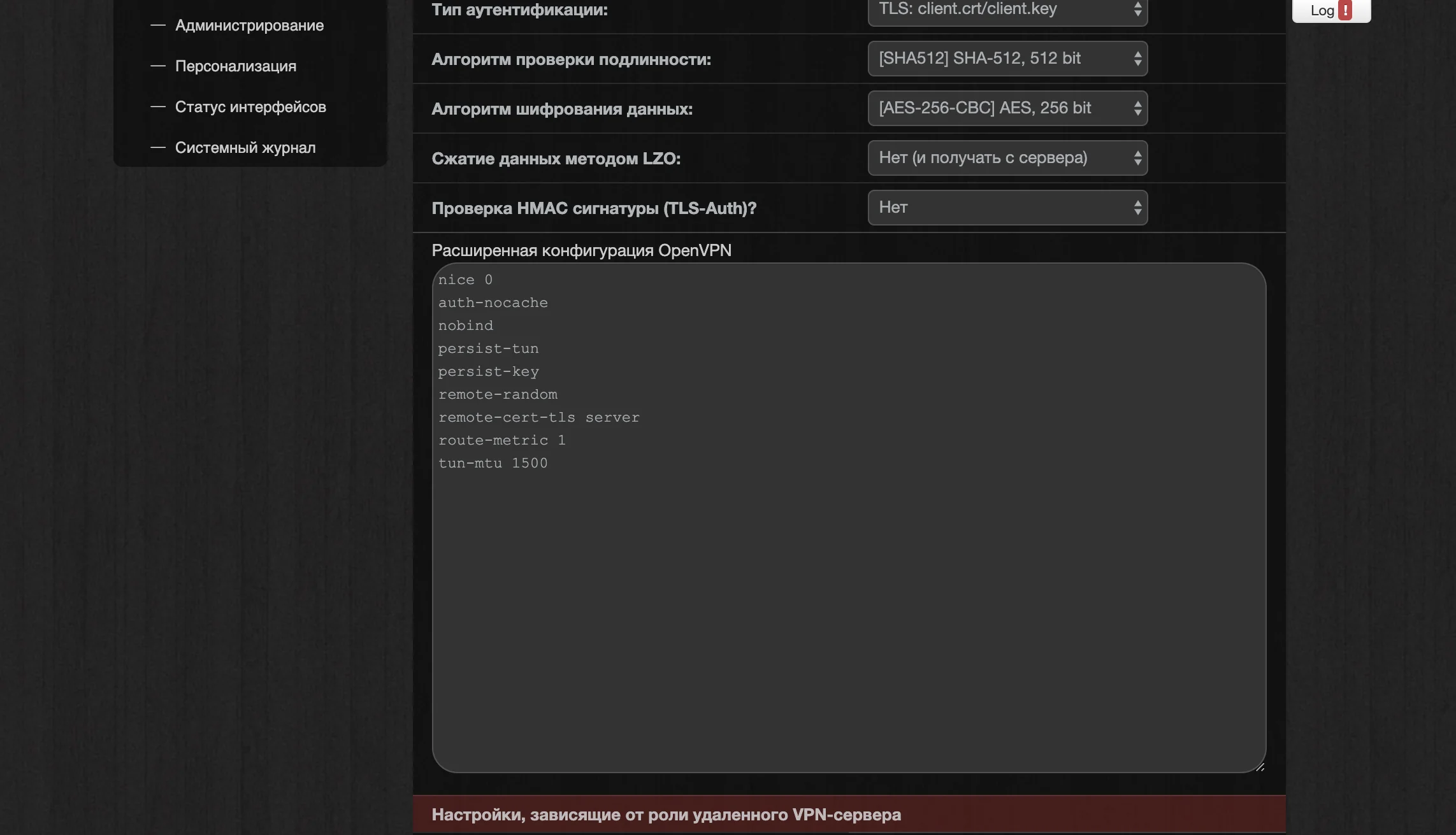1456x835 pixels.
Task: Open the HMAC signature TLS-Auth dropdown
Action: (x=1007, y=208)
